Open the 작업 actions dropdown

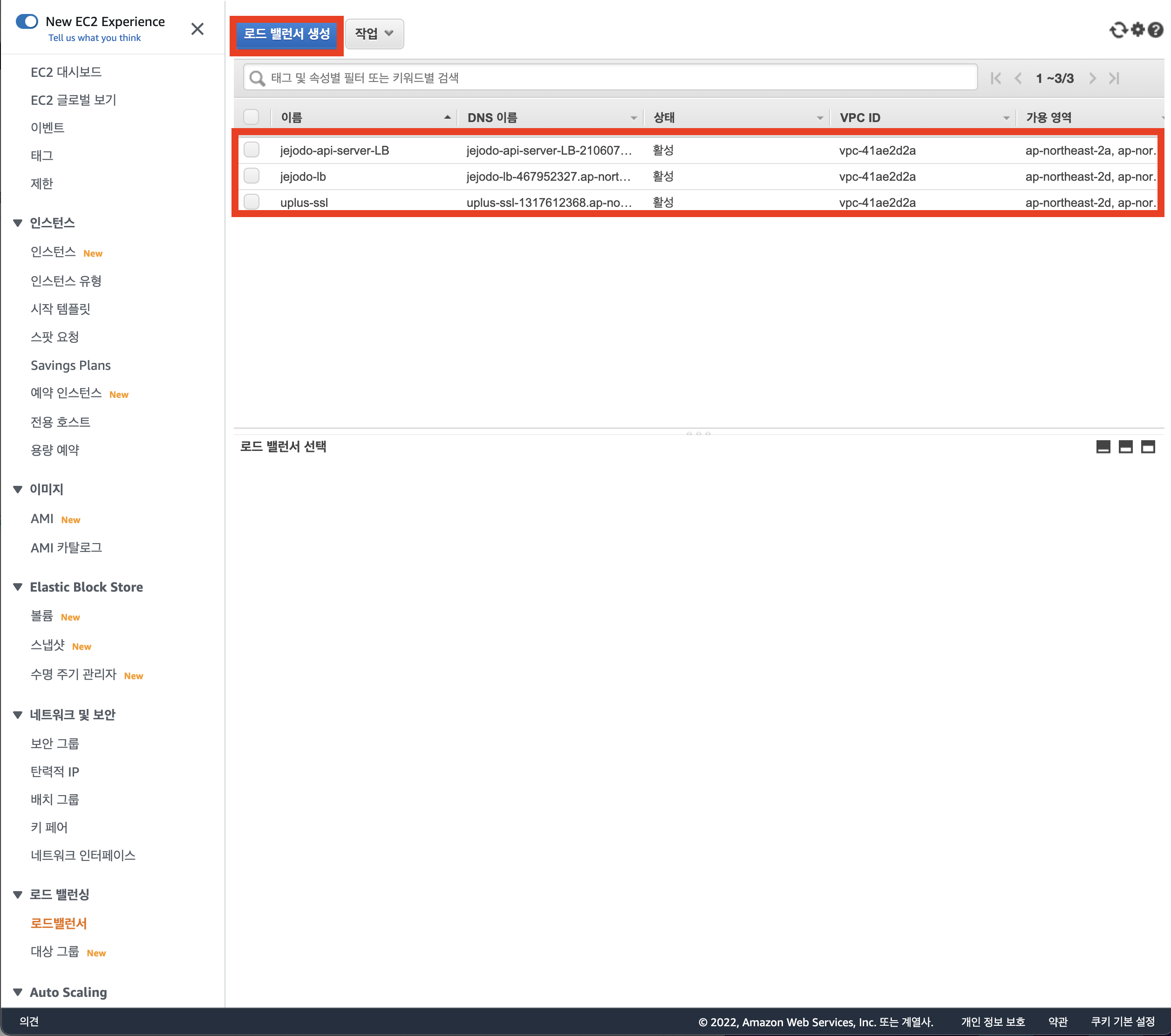374,34
